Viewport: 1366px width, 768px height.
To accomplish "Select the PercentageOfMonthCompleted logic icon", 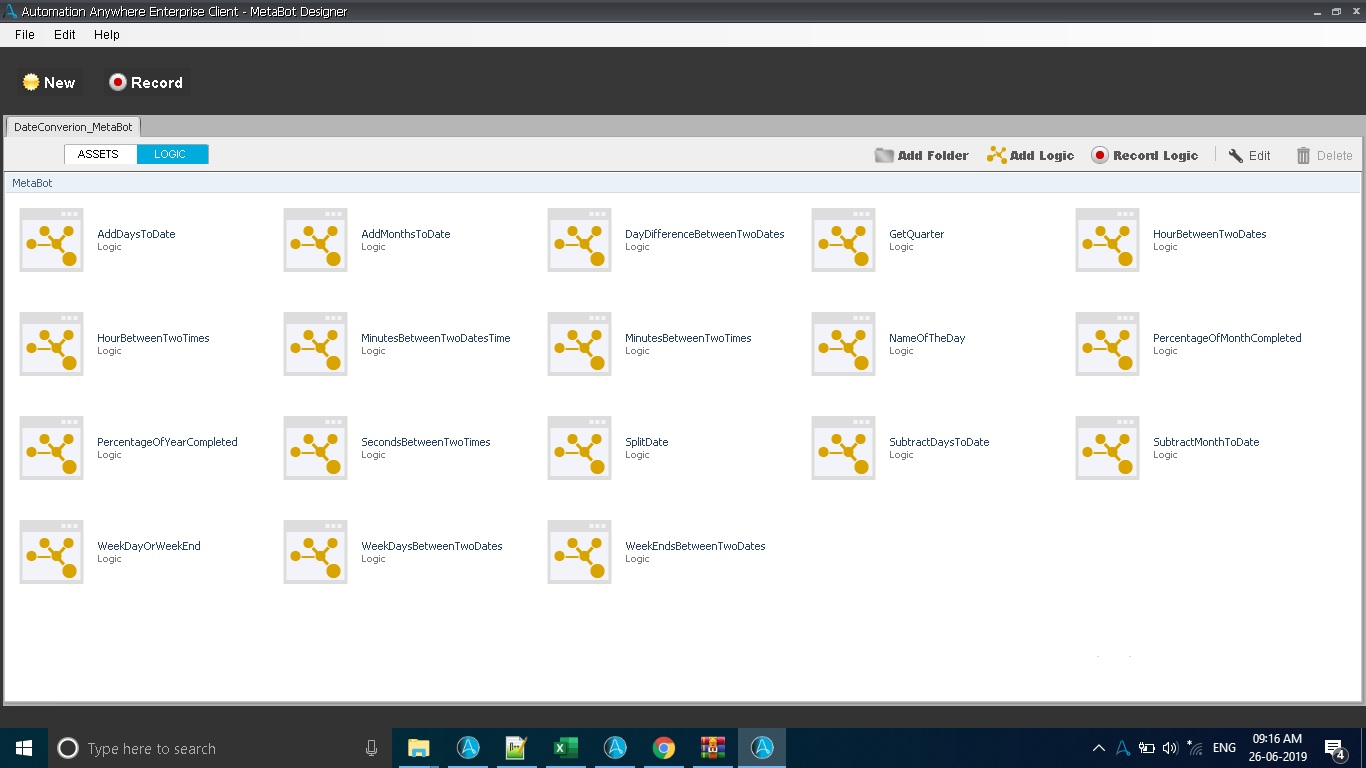I will (x=1107, y=344).
